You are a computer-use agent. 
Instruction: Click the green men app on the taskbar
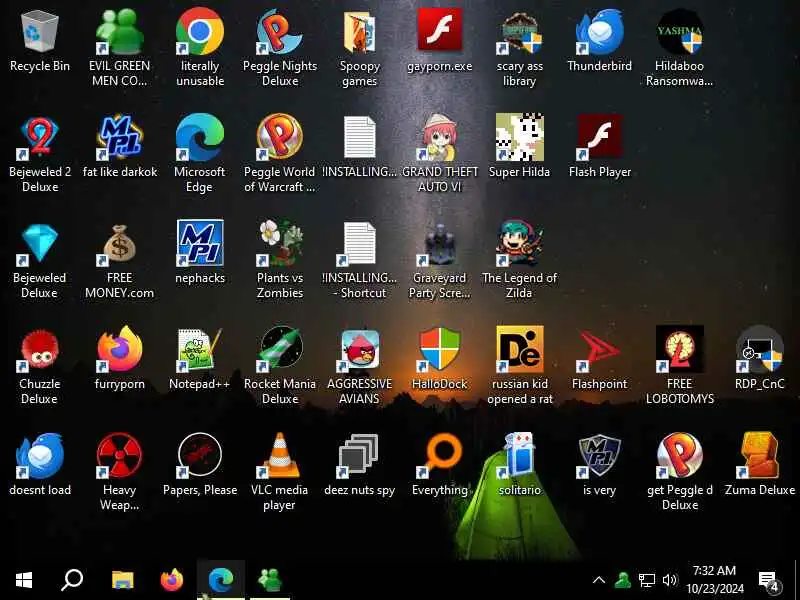tap(270, 580)
